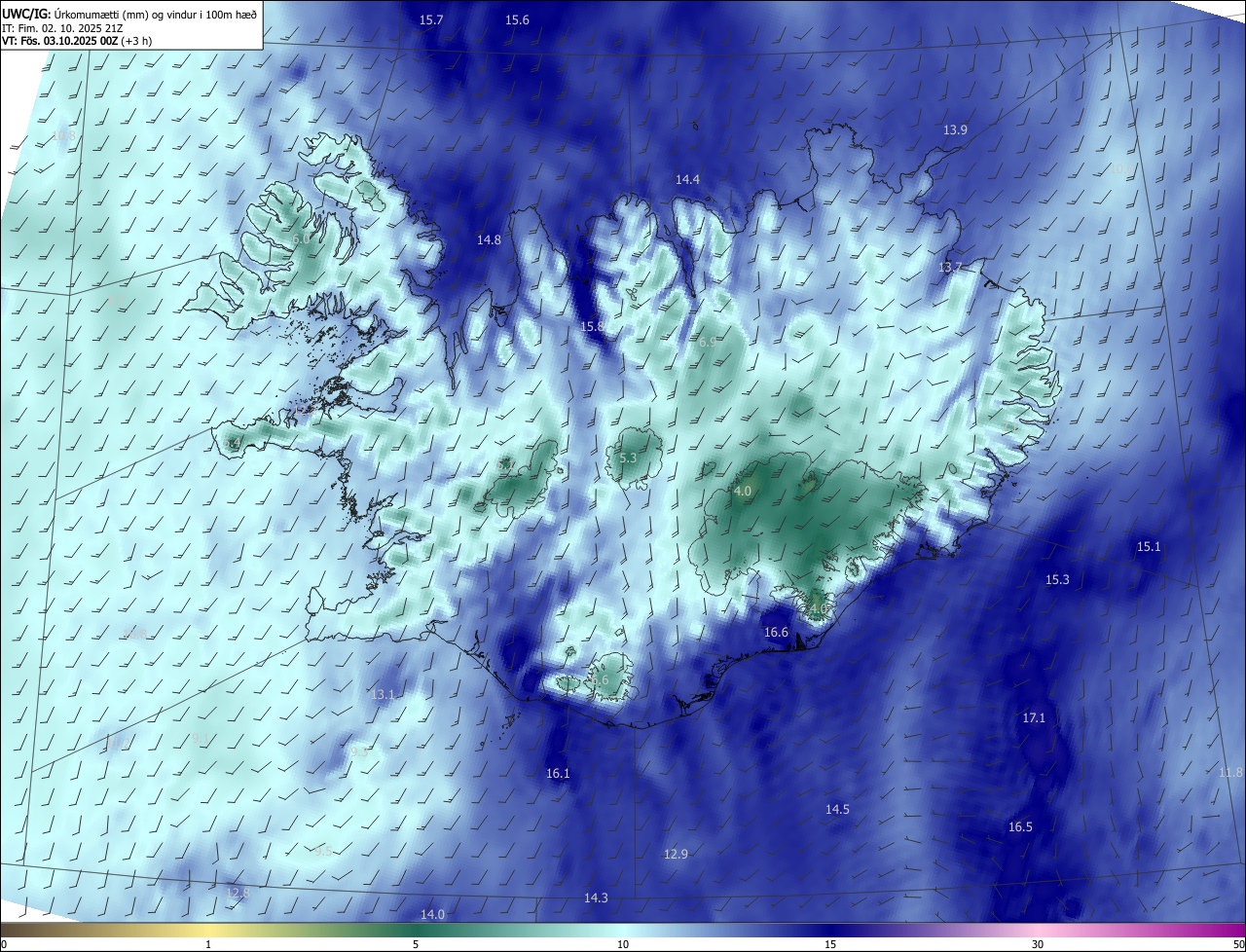Click the color scale tick label 15
Screen dimensions: 1246x952
[830, 944]
